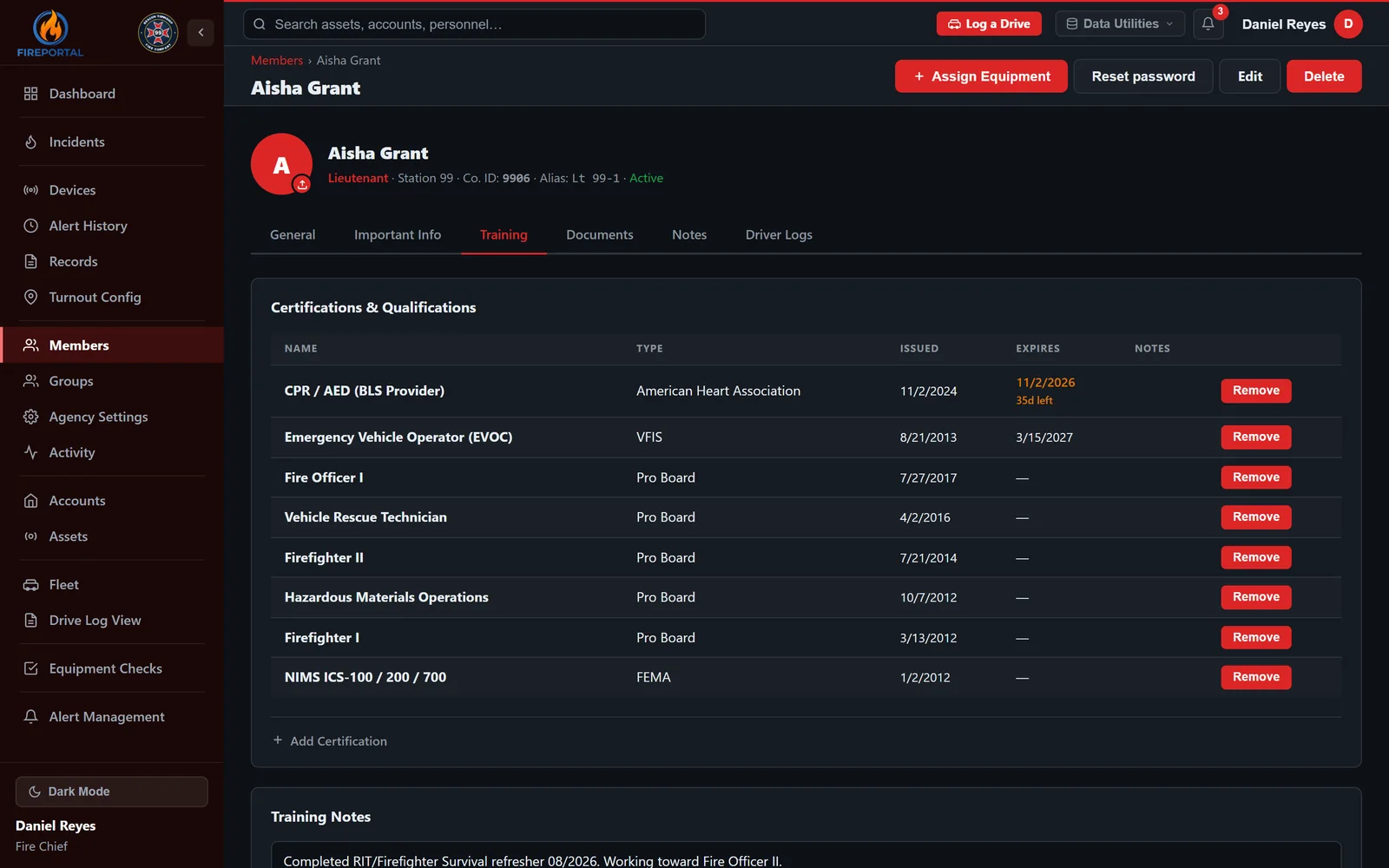Viewport: 1389px width, 868px height.
Task: Click the FirePortal flame logo
Action: point(50,34)
